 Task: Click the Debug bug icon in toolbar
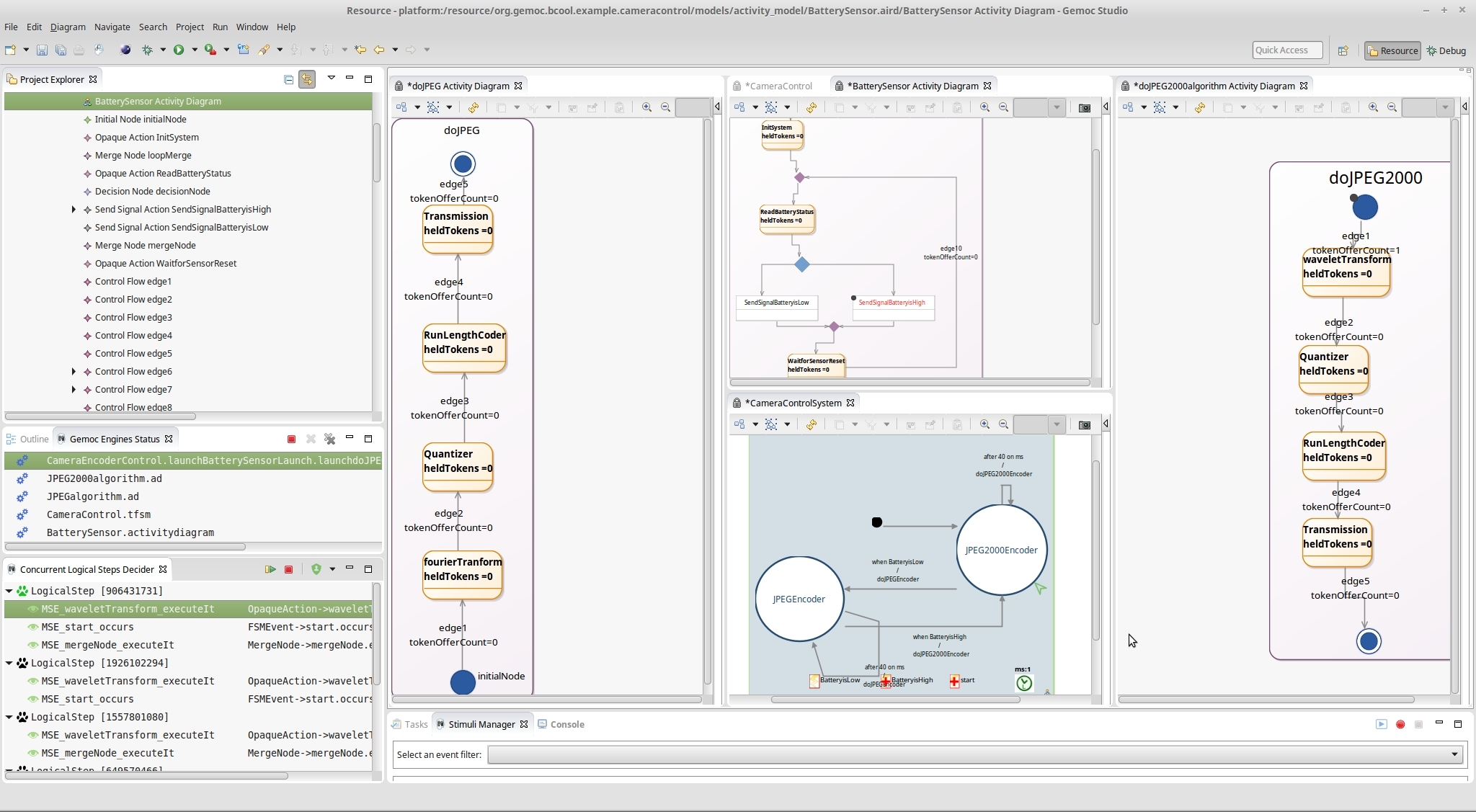[148, 50]
